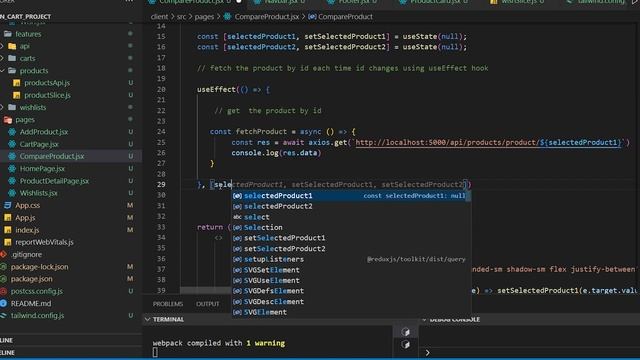Expand the api folder
Screen dimensions: 640x360
click(x=24, y=46)
